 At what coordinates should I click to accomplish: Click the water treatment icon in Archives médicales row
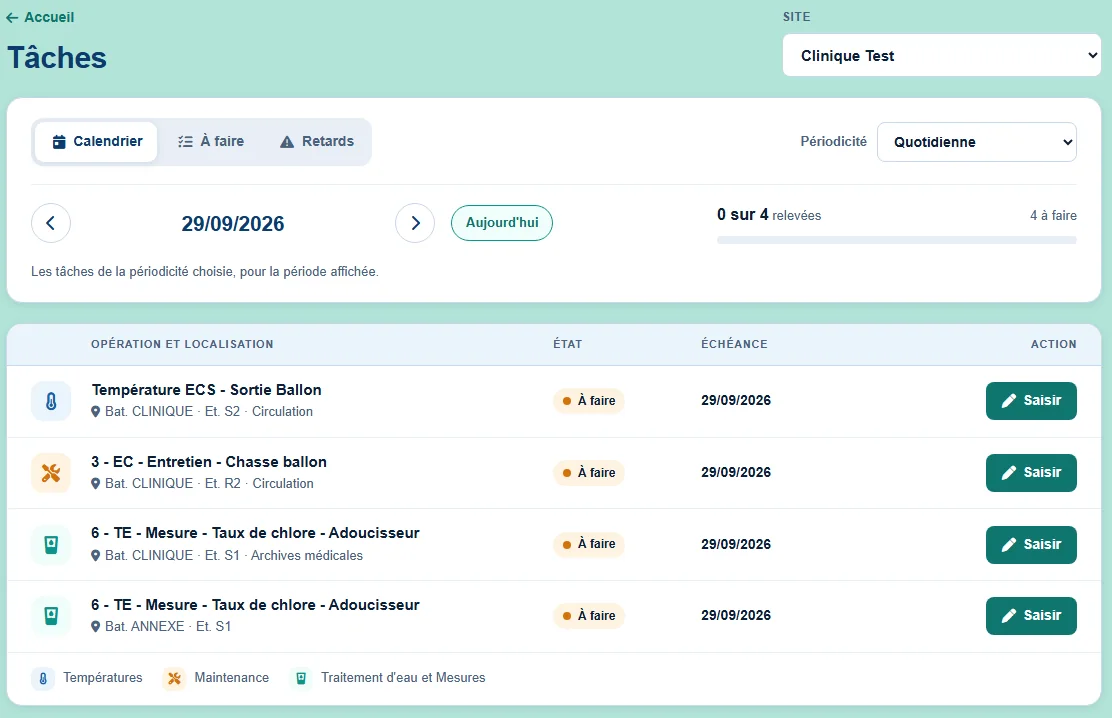(51, 545)
